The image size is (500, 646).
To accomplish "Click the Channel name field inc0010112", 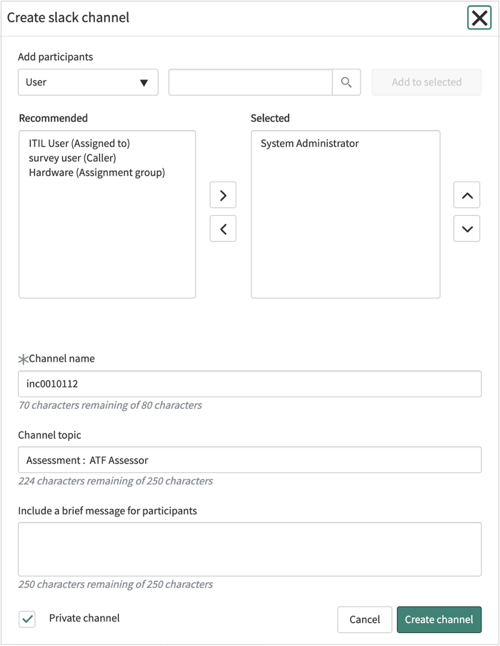I will tap(250, 384).
